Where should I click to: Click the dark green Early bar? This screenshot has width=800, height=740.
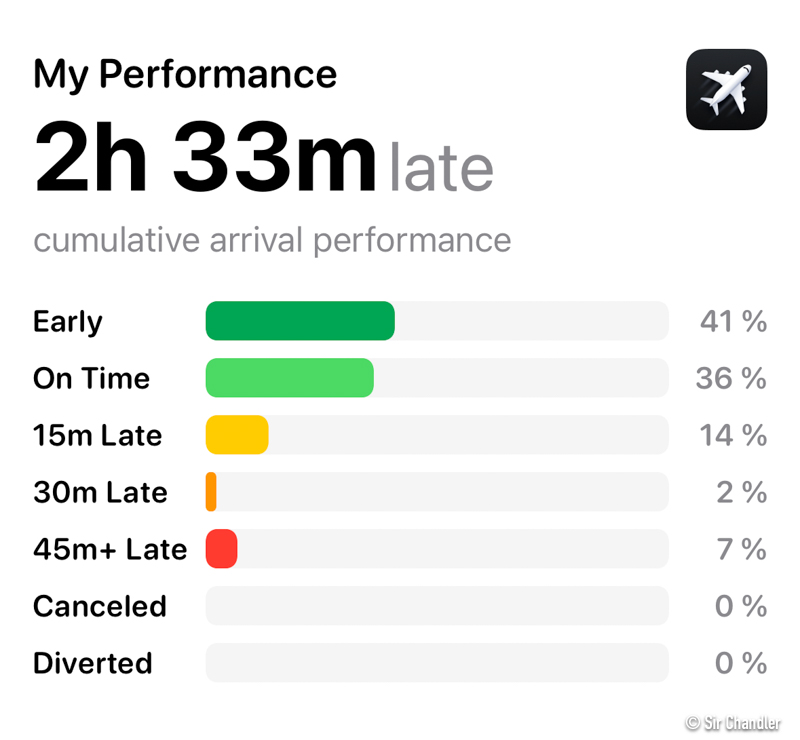click(x=300, y=321)
